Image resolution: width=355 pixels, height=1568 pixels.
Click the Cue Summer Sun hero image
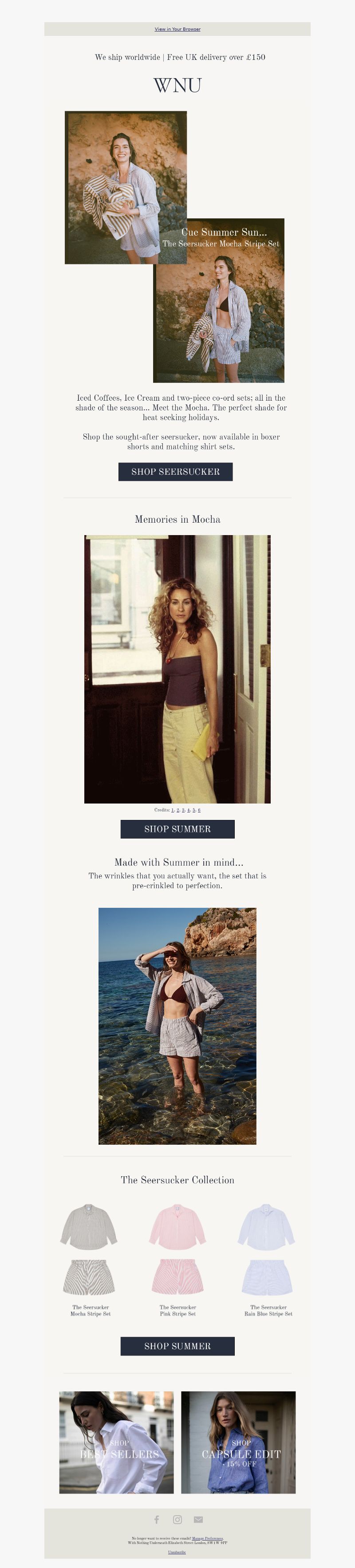(175, 247)
